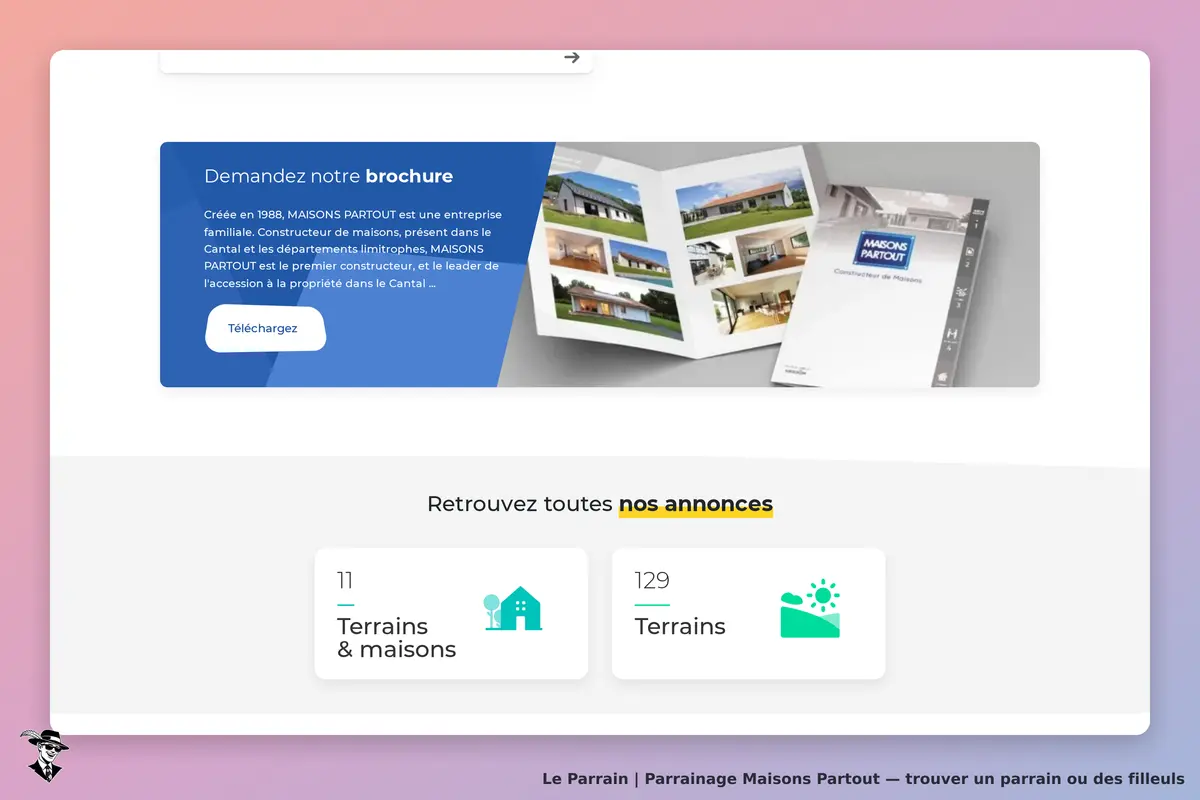The image size is (1200, 800).
Task: Click the sunny hillside terrain icon
Action: click(810, 608)
